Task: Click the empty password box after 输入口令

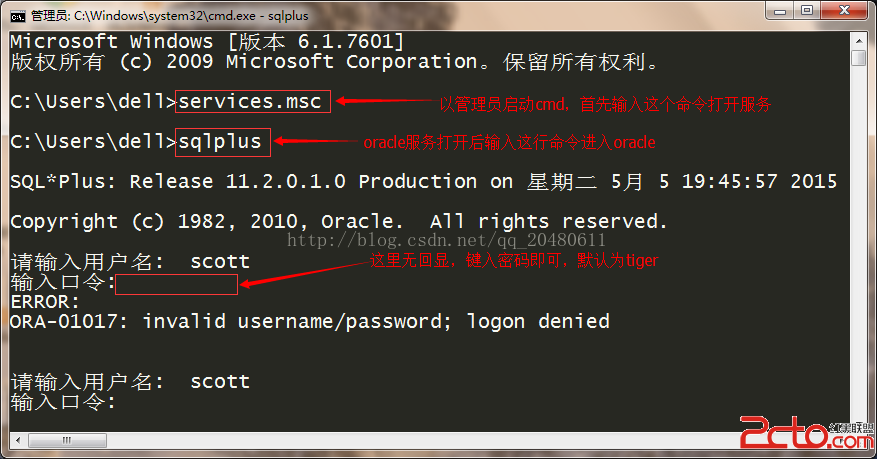Action: tap(176, 285)
